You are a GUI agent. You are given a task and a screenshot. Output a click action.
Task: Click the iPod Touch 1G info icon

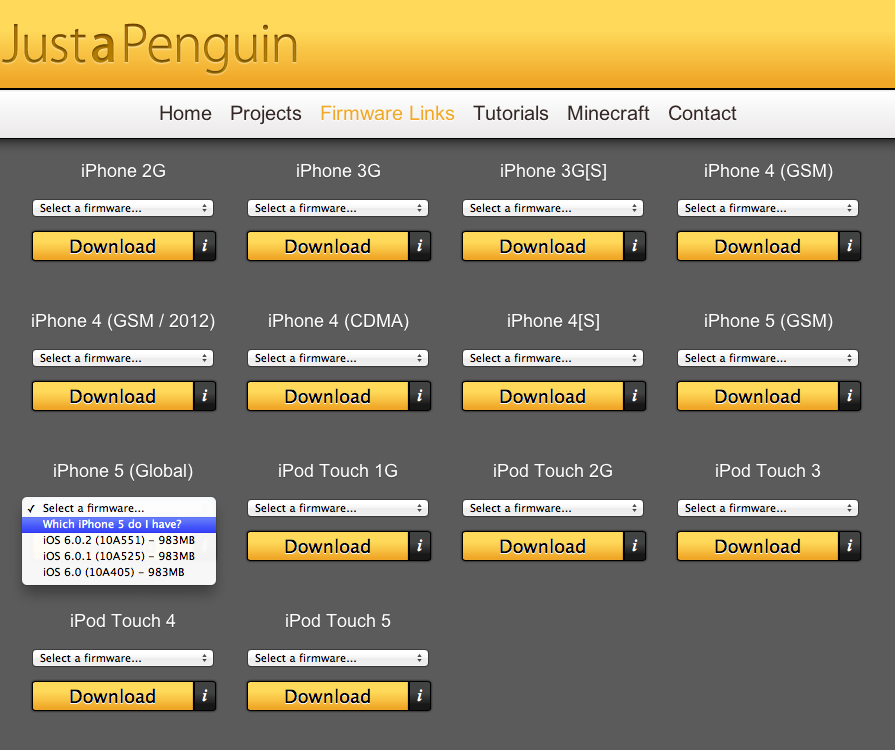[420, 546]
